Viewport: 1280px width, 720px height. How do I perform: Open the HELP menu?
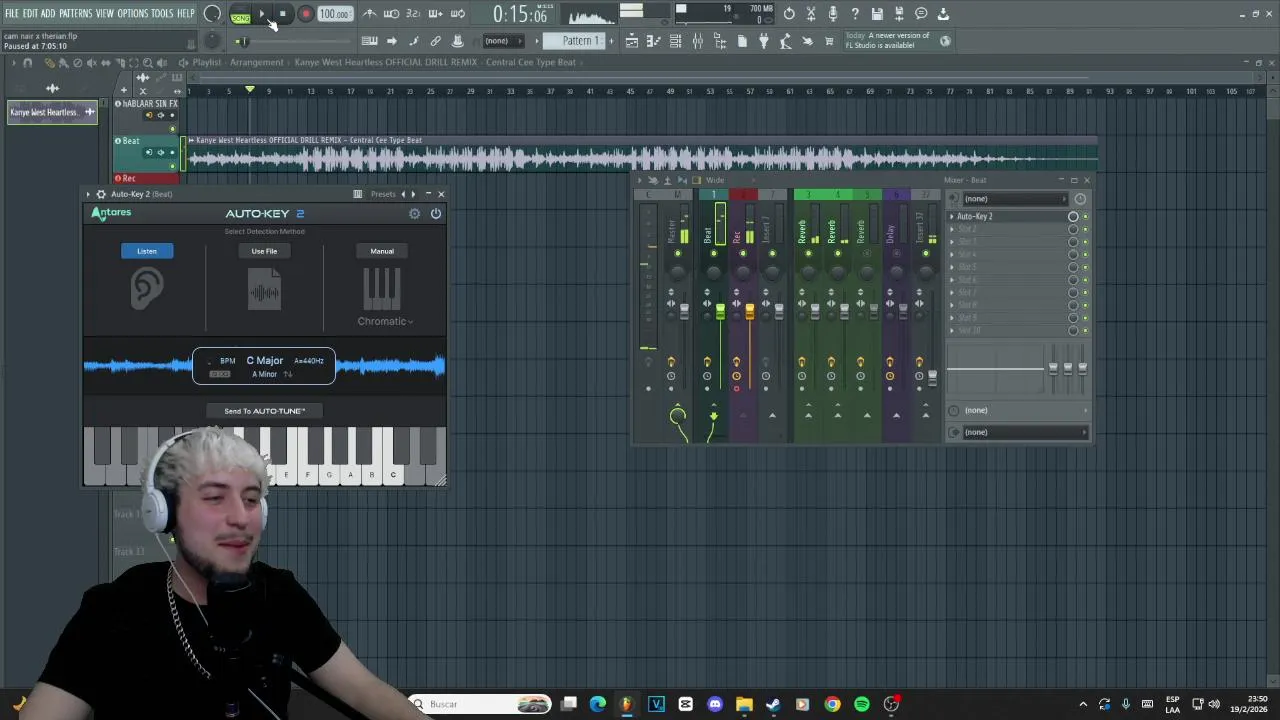[186, 13]
